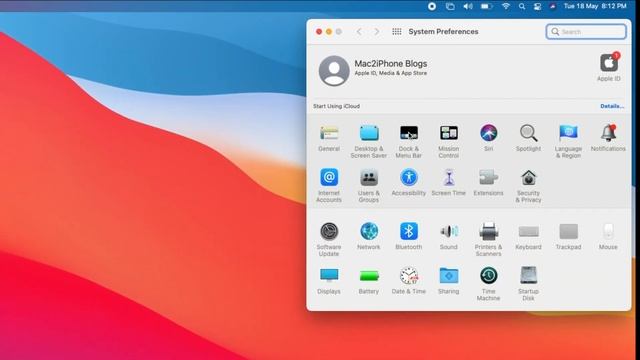Screen dimensions: 640x360
Task: Open Printers & Scanners pane
Action: coord(489,239)
